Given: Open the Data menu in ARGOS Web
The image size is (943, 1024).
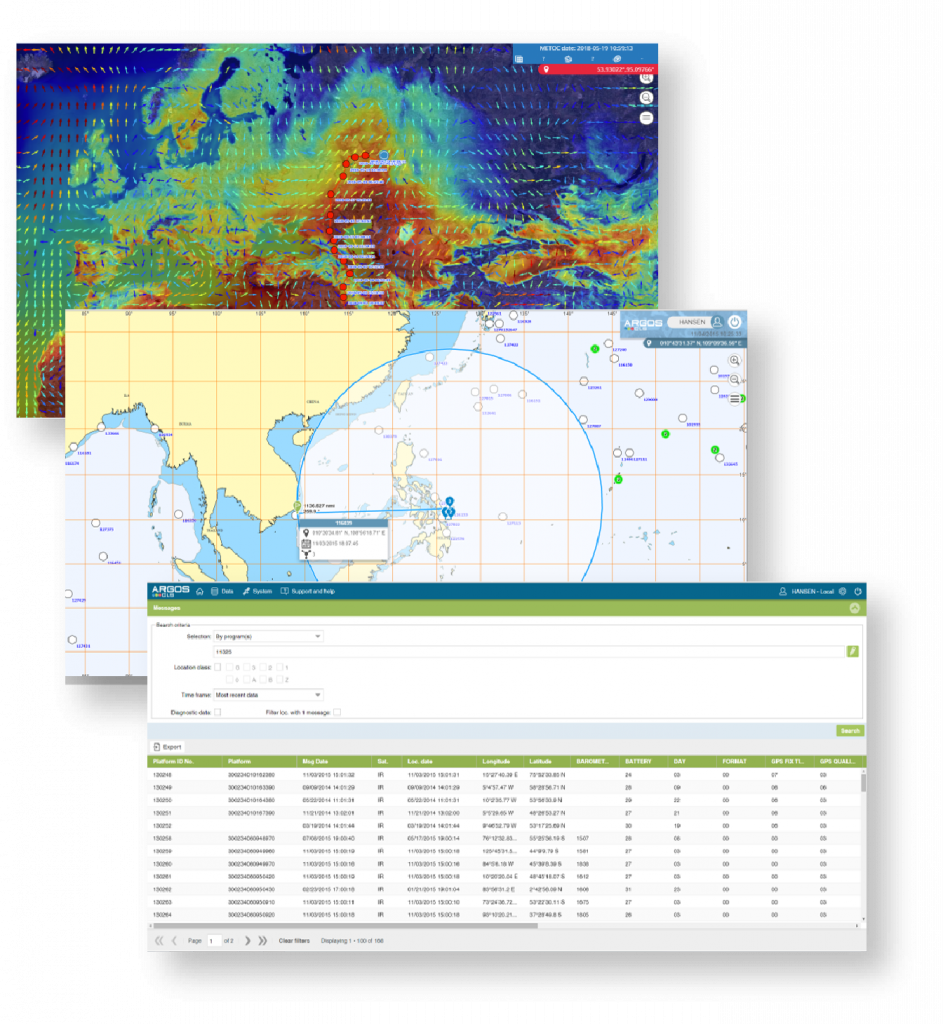Looking at the screenshot, I should point(225,593).
